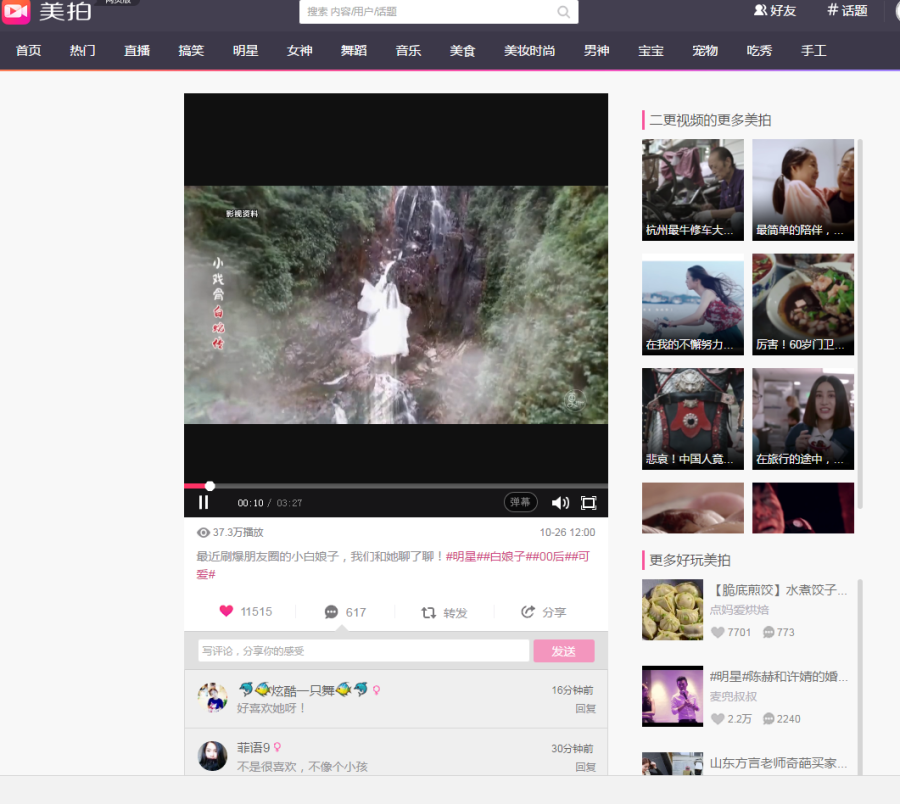Open the #明星# hashtag link
Screen dimensions: 900x804
tap(465, 556)
